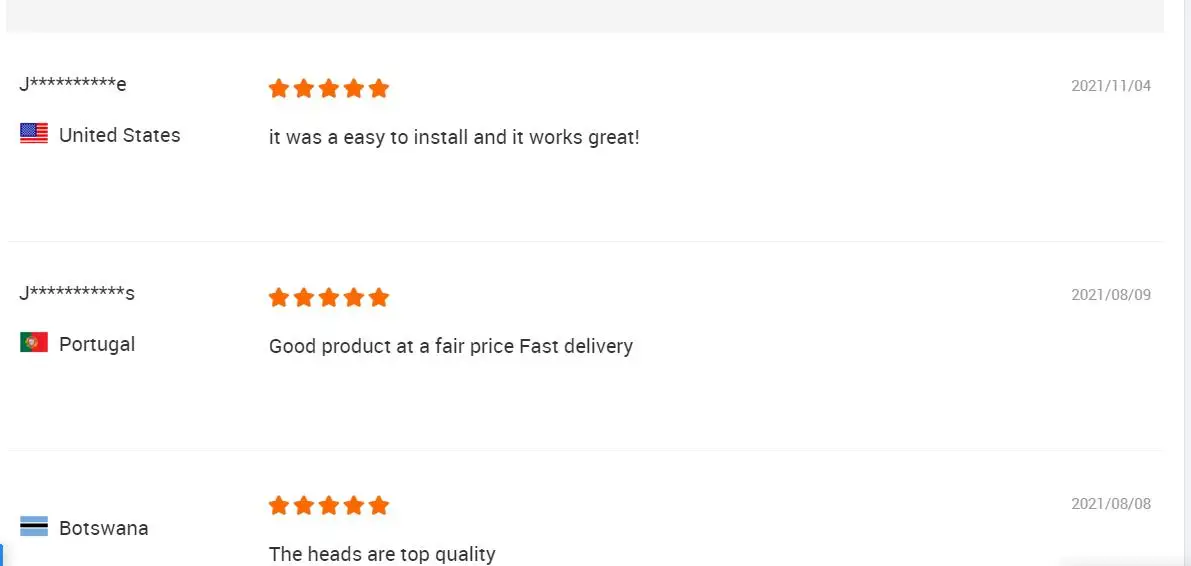Click the last star of the 2021/08/09 review
The image size is (1191, 566).
point(378,297)
